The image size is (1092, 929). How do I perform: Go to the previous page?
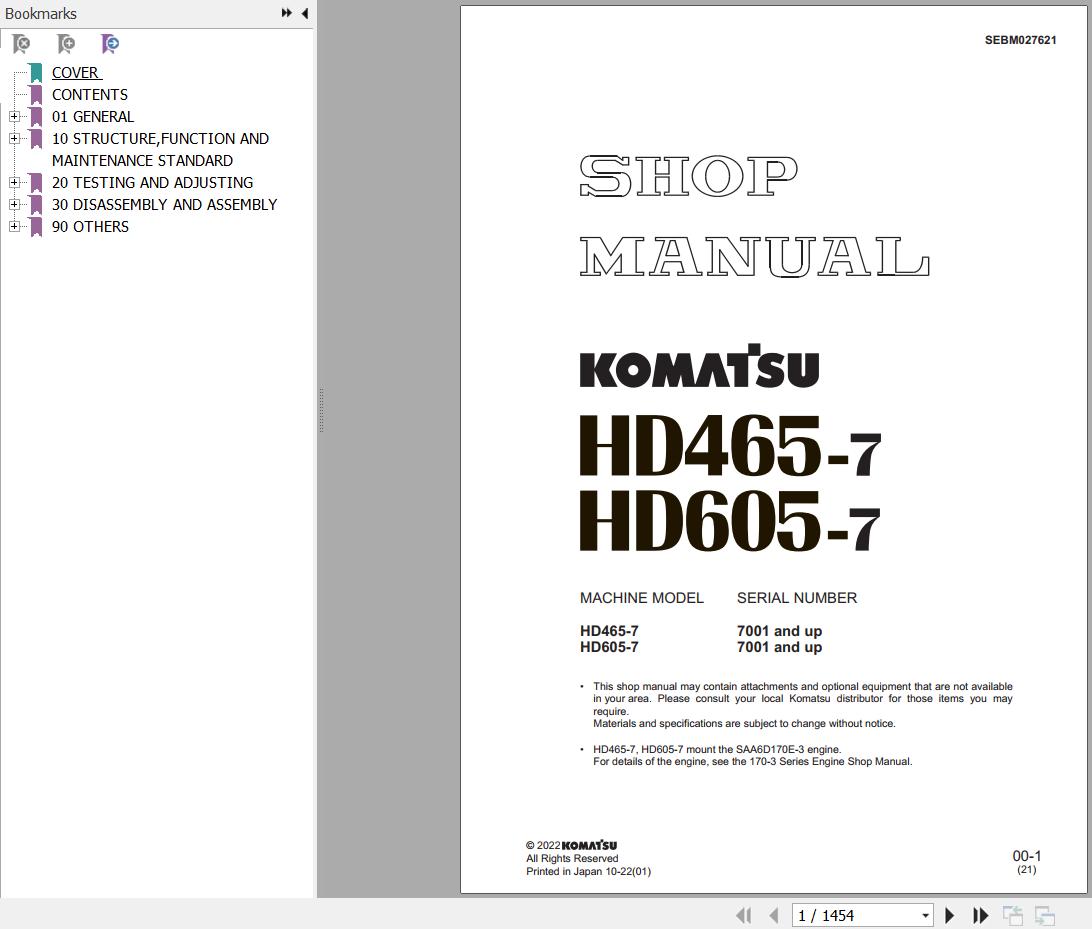pos(774,915)
